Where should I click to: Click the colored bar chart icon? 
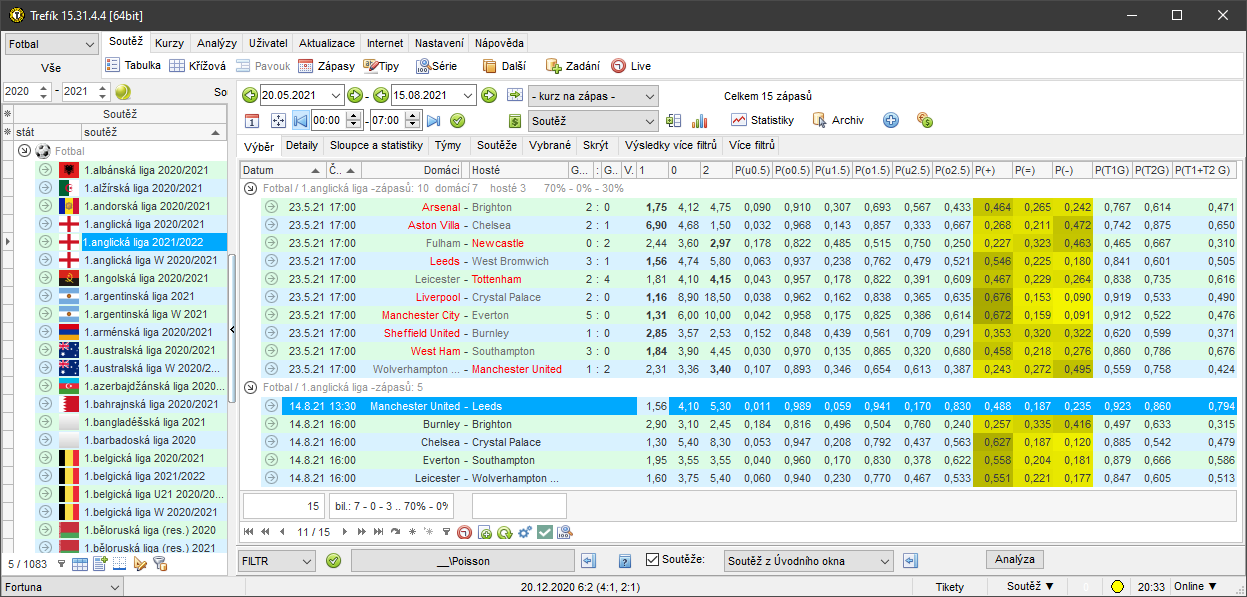coord(699,120)
